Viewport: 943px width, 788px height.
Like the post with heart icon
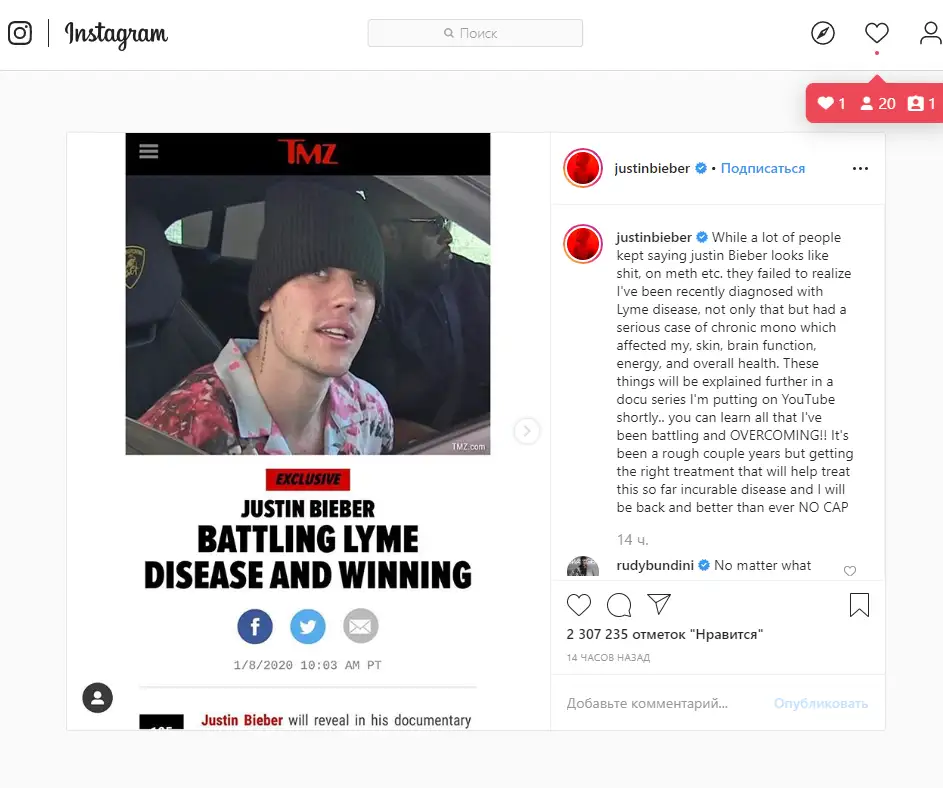pyautogui.click(x=579, y=605)
